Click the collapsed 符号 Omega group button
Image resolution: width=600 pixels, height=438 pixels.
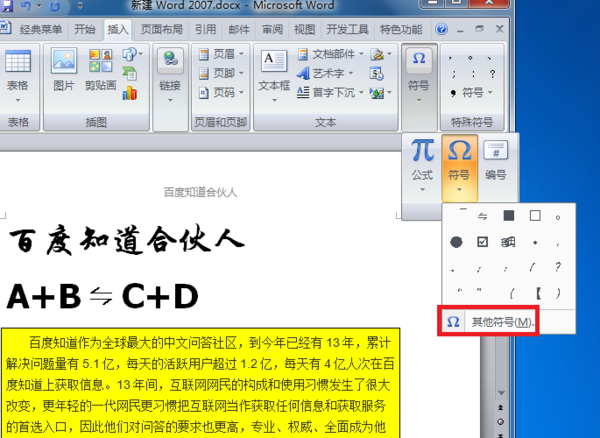point(419,77)
